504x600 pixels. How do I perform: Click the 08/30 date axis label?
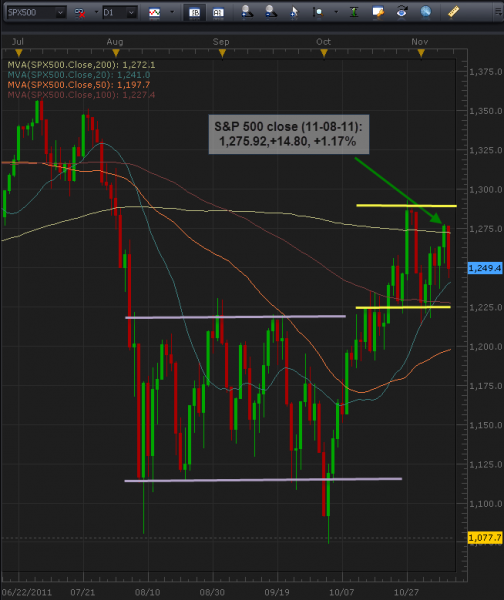tap(212, 593)
